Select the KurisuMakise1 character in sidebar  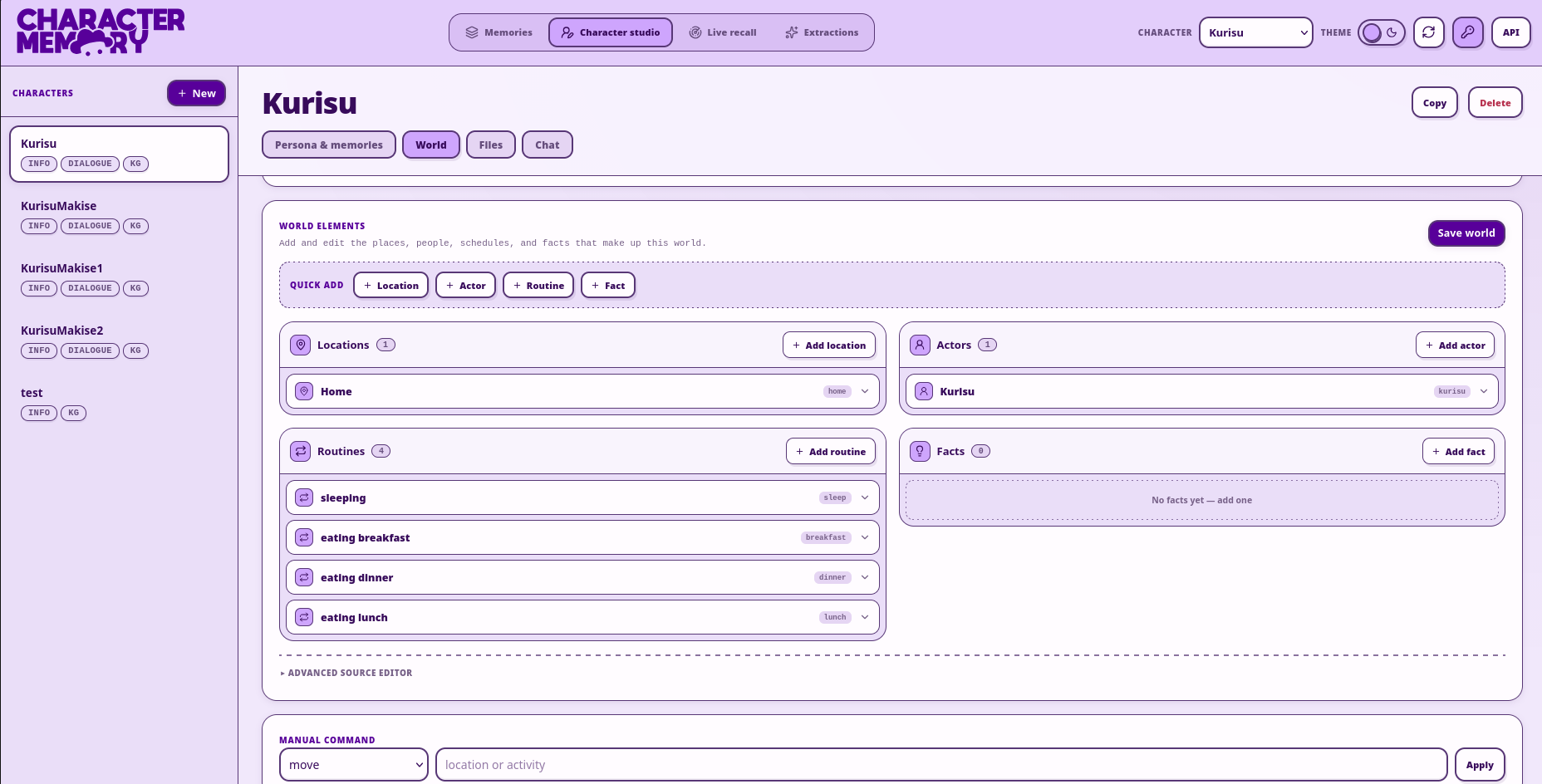coord(119,278)
